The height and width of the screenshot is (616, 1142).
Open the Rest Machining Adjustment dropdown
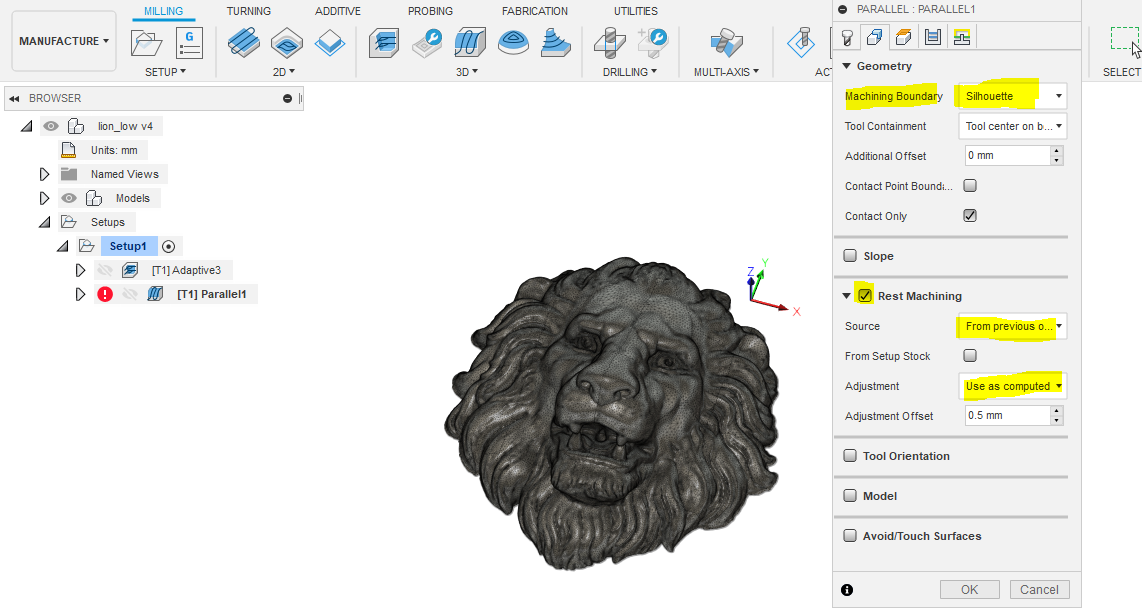tap(1011, 386)
